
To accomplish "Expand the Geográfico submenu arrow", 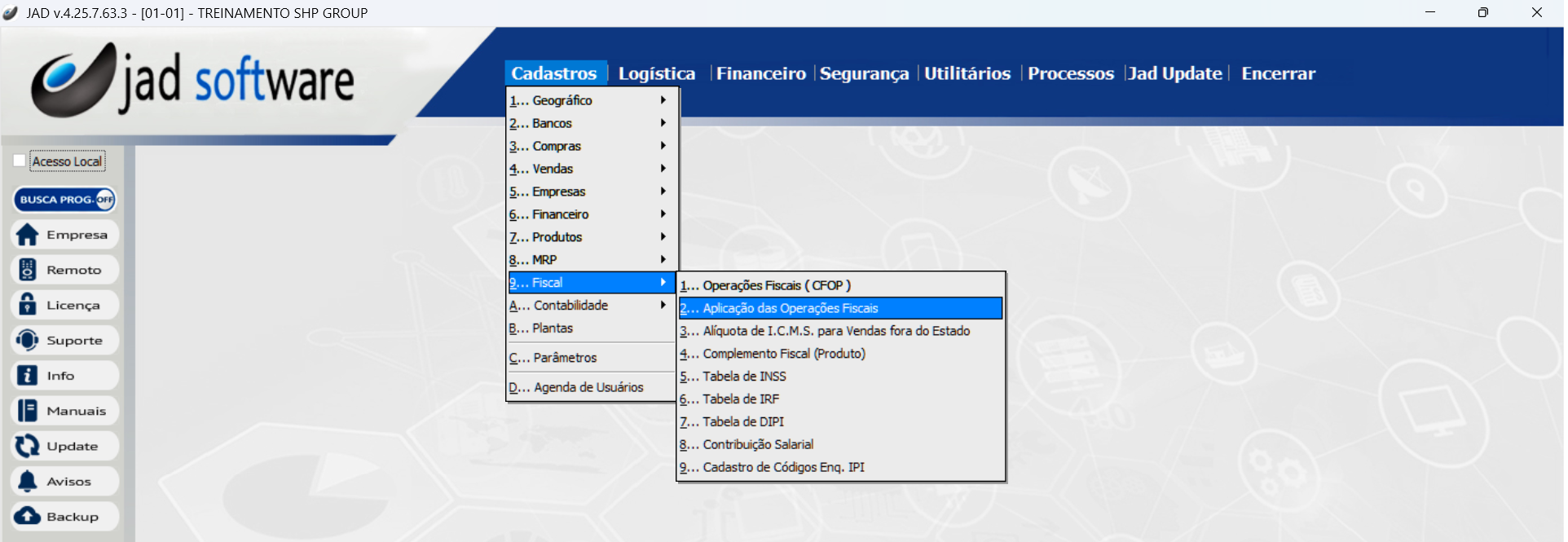I will (x=663, y=100).
